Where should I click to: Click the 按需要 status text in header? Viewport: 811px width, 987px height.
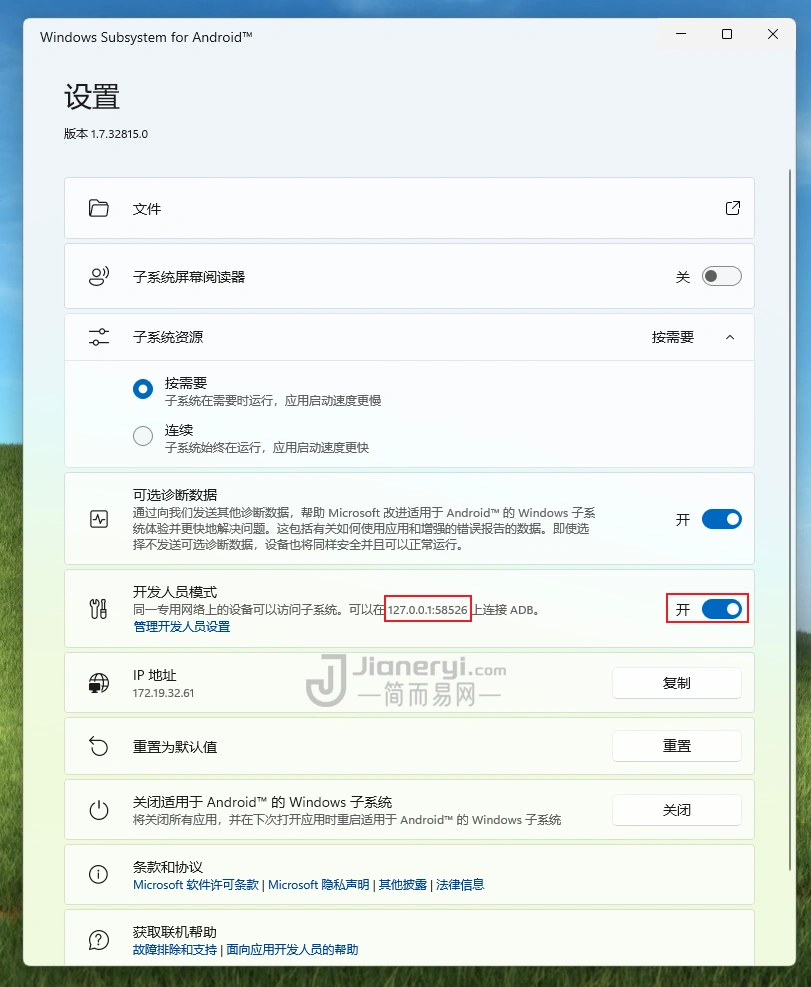[x=672, y=337]
